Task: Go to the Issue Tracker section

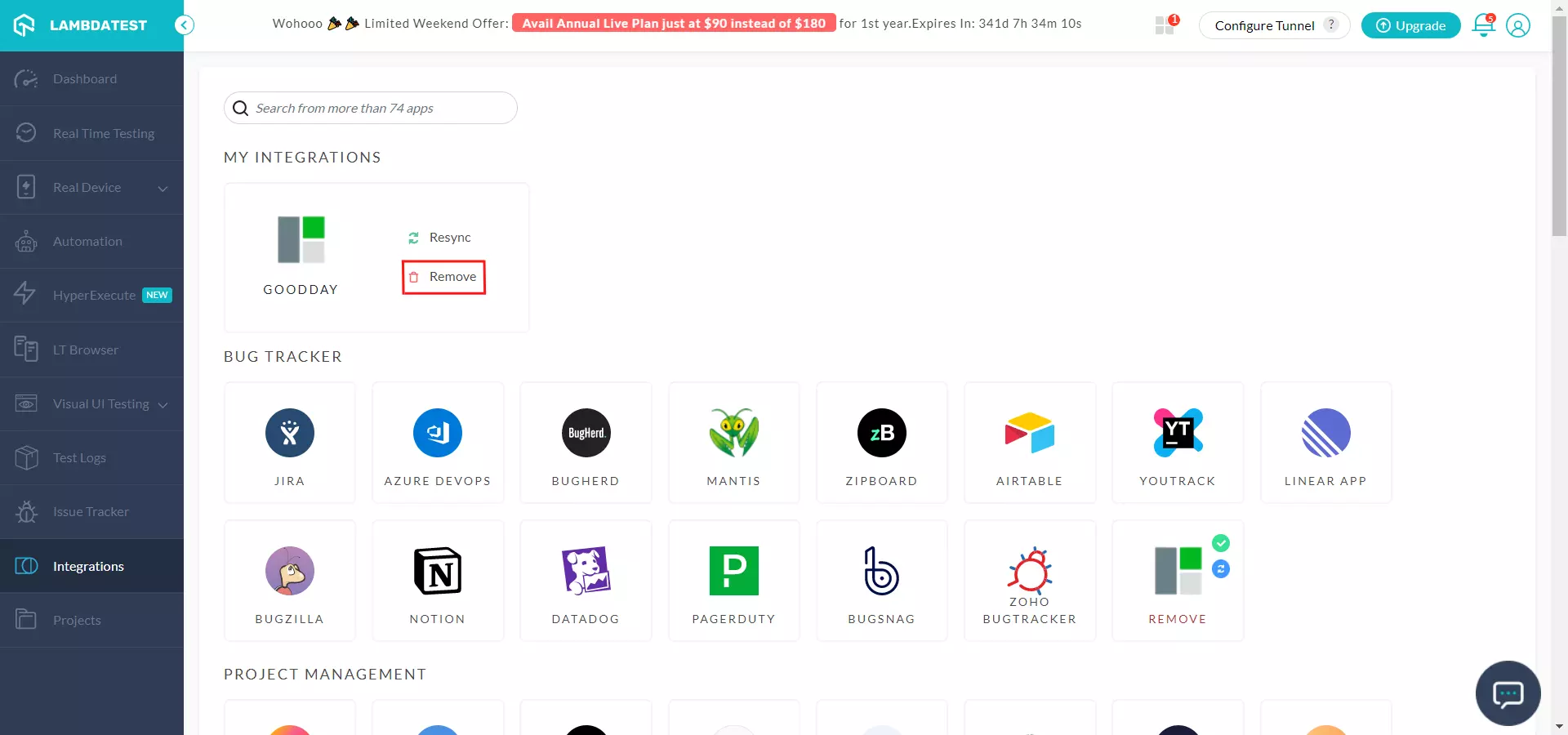Action: 91,512
